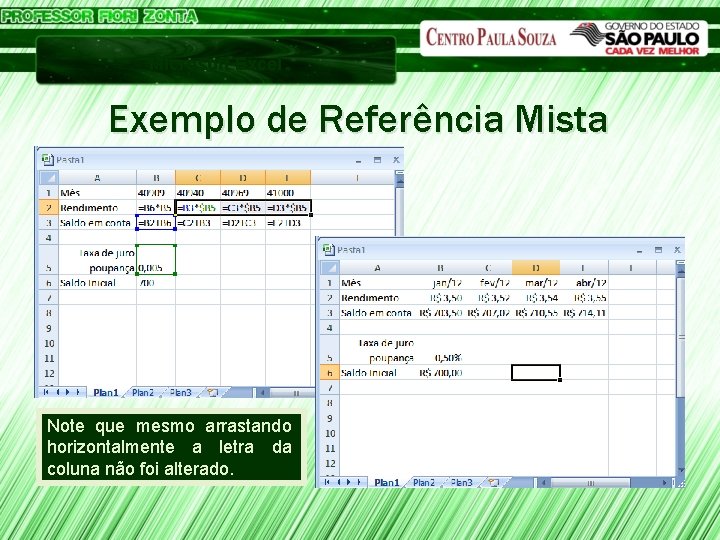Minimize the left Pasta1 workbook window
The width and height of the screenshot is (720, 540).
(359, 160)
